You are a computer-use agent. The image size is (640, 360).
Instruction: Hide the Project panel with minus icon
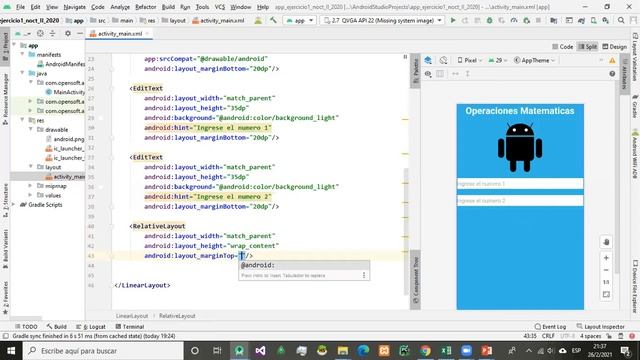(80, 33)
